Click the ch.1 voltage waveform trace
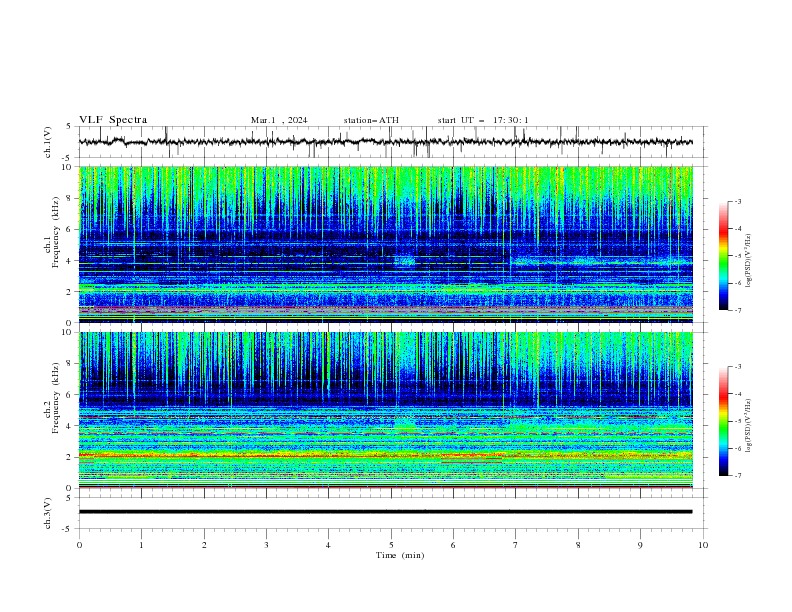This screenshot has height=612, width=792. click(x=385, y=142)
